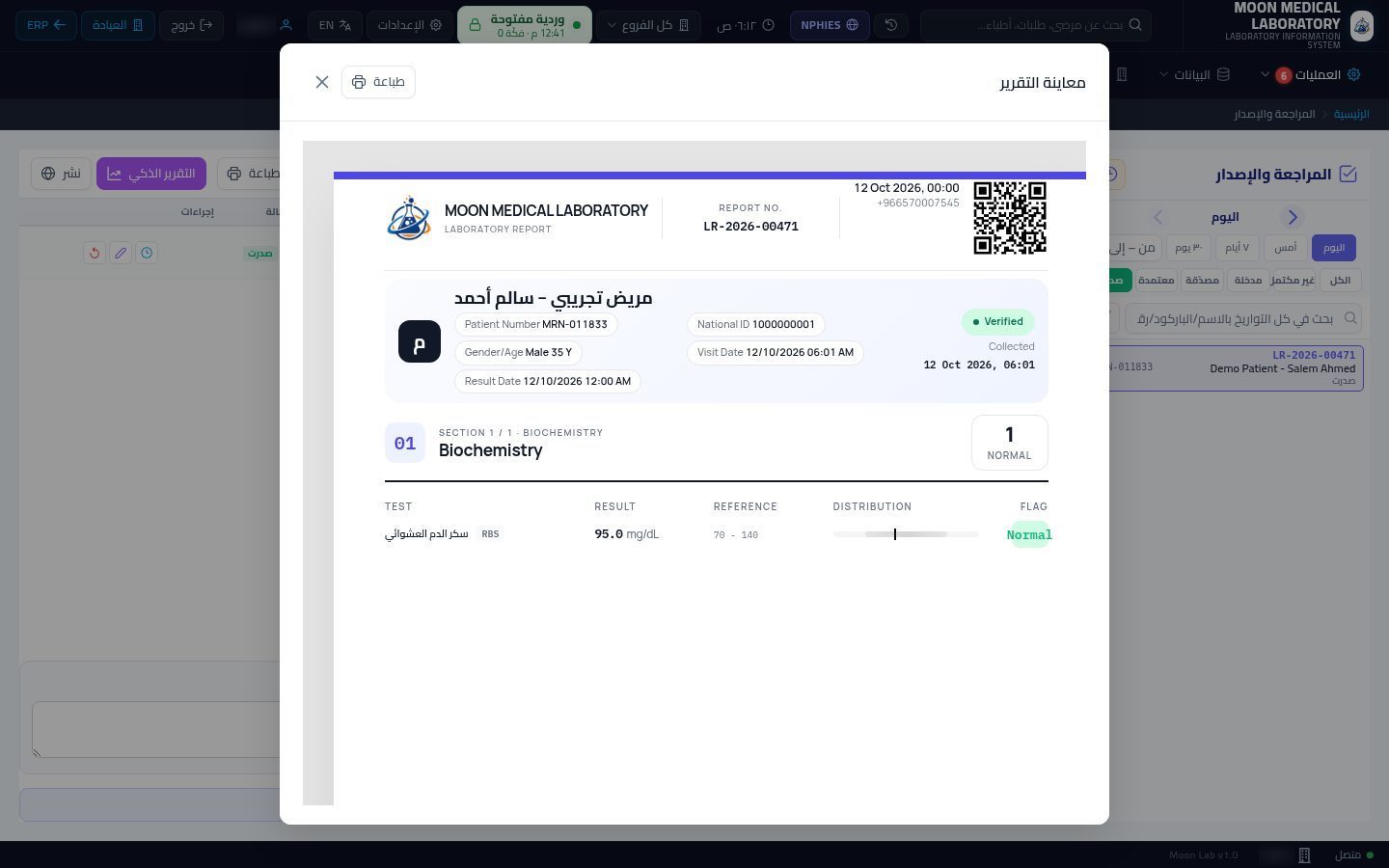Select the اليوم today filter tab
The image size is (1389, 868).
click(1334, 248)
